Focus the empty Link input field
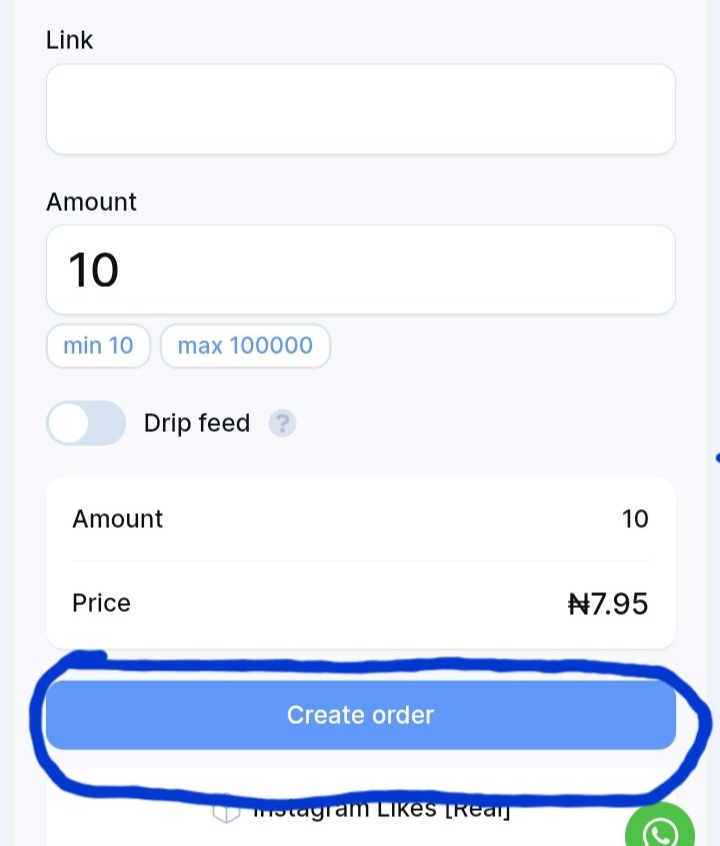The width and height of the screenshot is (720, 846). click(361, 110)
